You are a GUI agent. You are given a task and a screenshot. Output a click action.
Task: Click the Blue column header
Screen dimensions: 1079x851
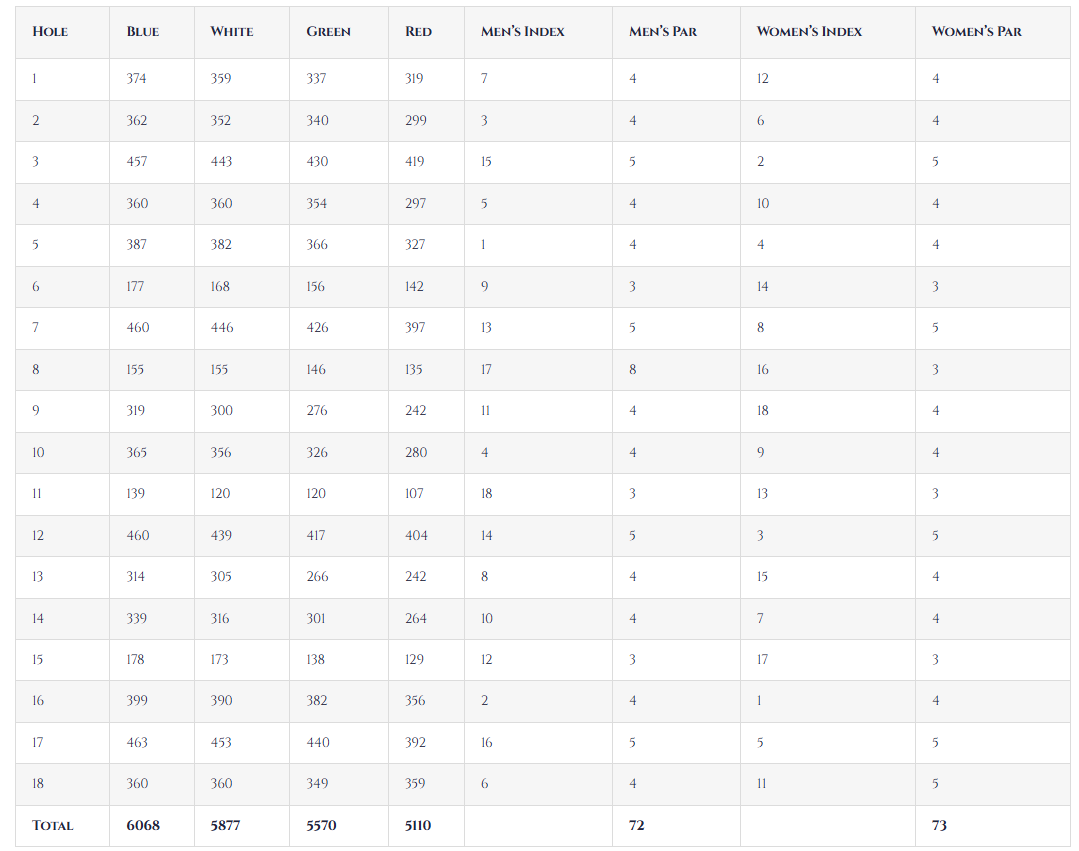143,32
